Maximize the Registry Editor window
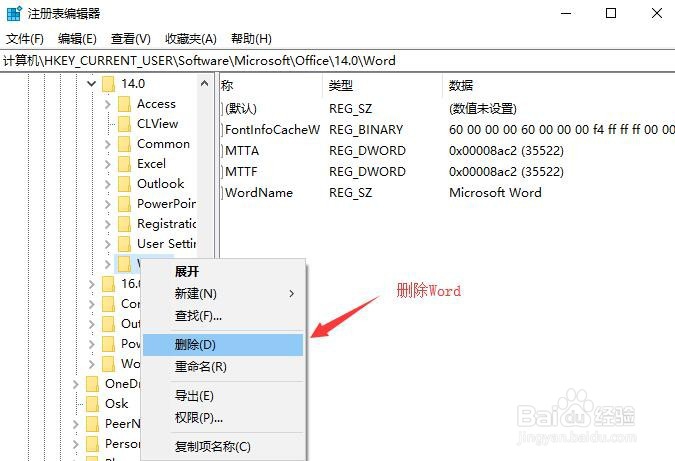This screenshot has width=675, height=461. click(x=610, y=13)
